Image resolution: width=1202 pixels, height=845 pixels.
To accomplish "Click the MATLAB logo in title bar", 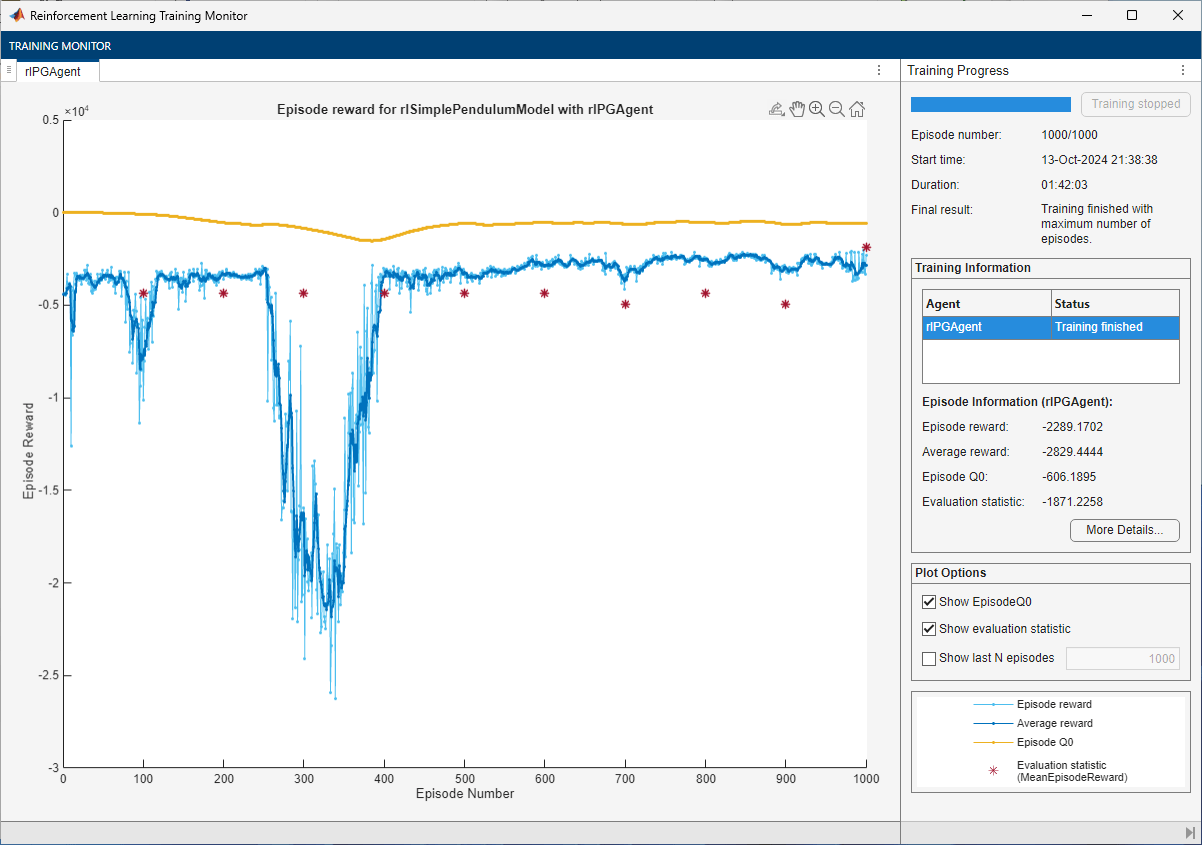I will coord(17,16).
